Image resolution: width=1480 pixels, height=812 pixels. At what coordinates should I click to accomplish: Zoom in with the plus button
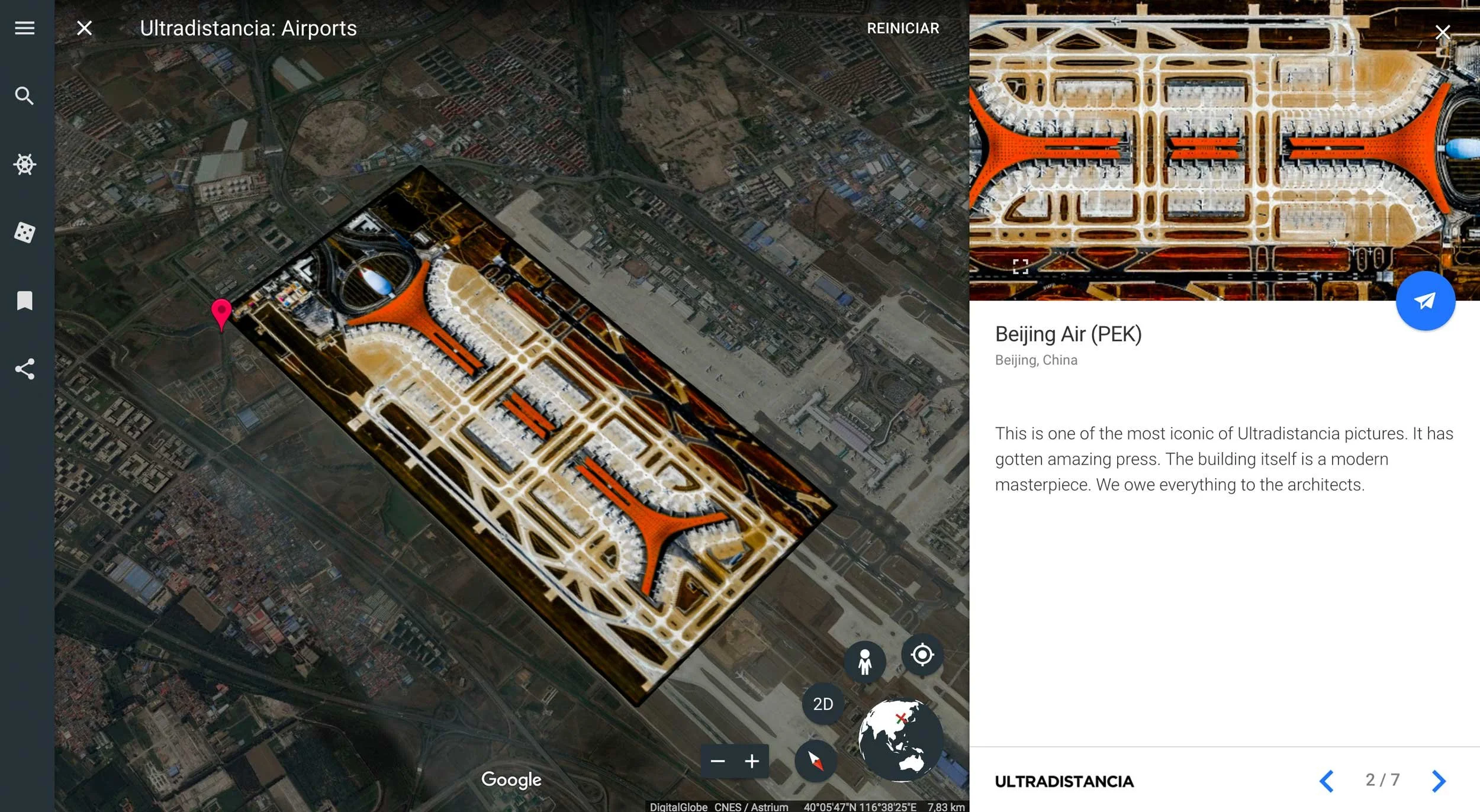pos(752,761)
